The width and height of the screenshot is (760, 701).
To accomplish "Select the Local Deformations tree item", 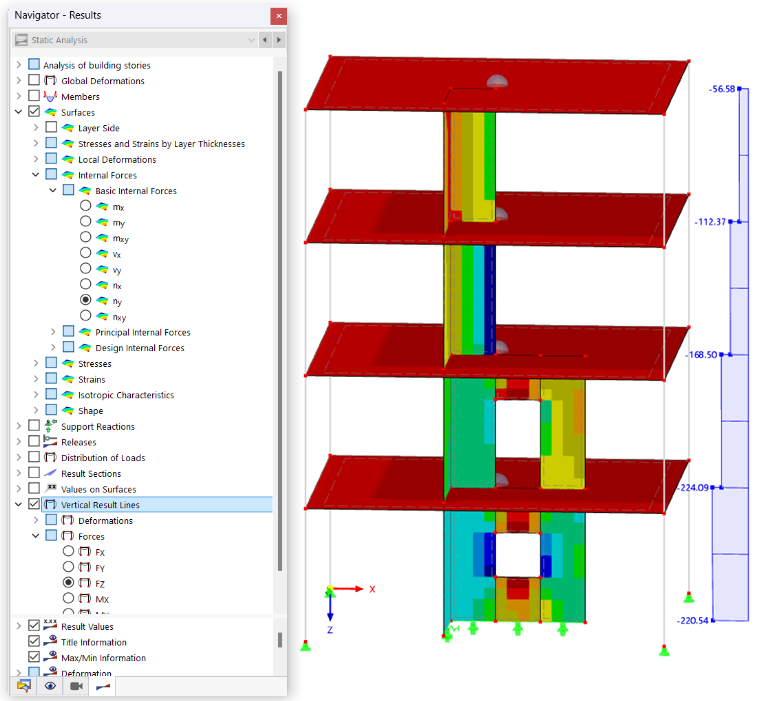I will pyautogui.click(x=117, y=159).
